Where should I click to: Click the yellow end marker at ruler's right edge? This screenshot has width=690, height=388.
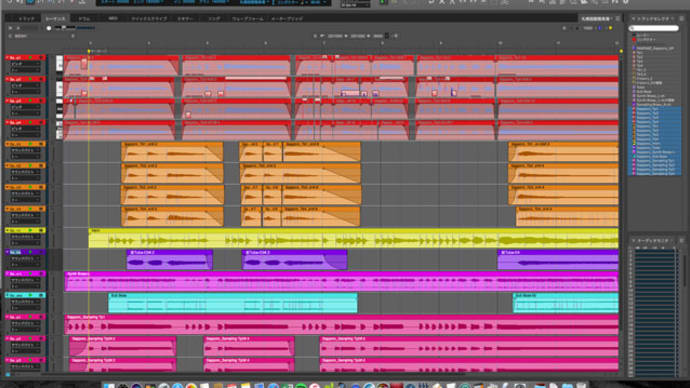[621, 51]
